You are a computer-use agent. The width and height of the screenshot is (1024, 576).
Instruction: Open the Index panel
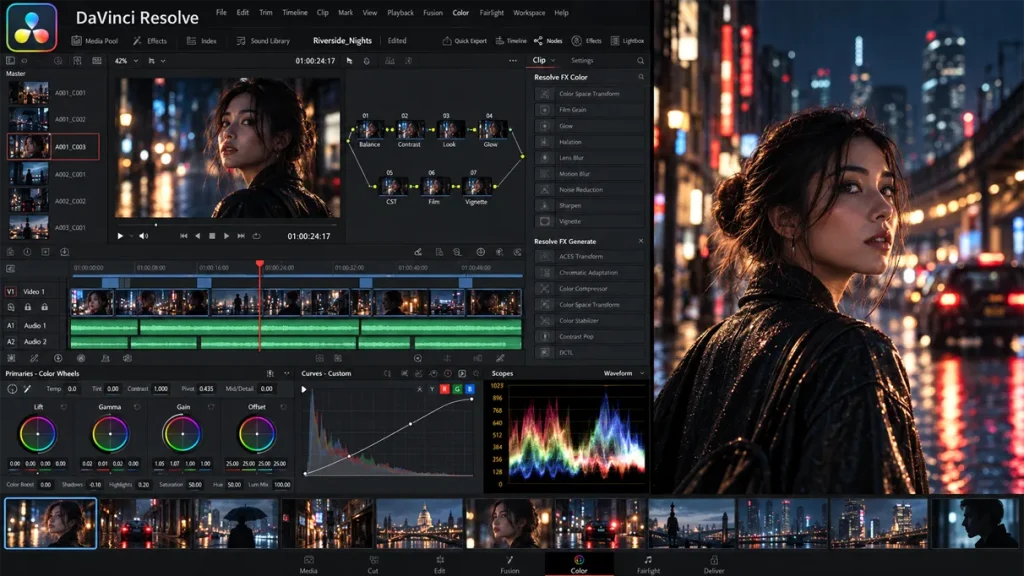[202, 40]
